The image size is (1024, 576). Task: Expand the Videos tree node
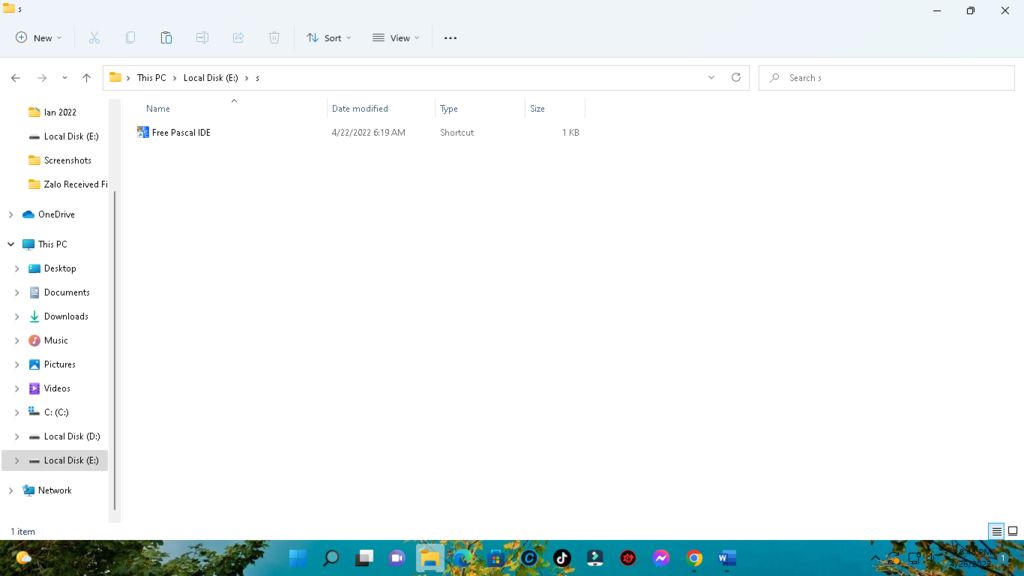coord(17,389)
